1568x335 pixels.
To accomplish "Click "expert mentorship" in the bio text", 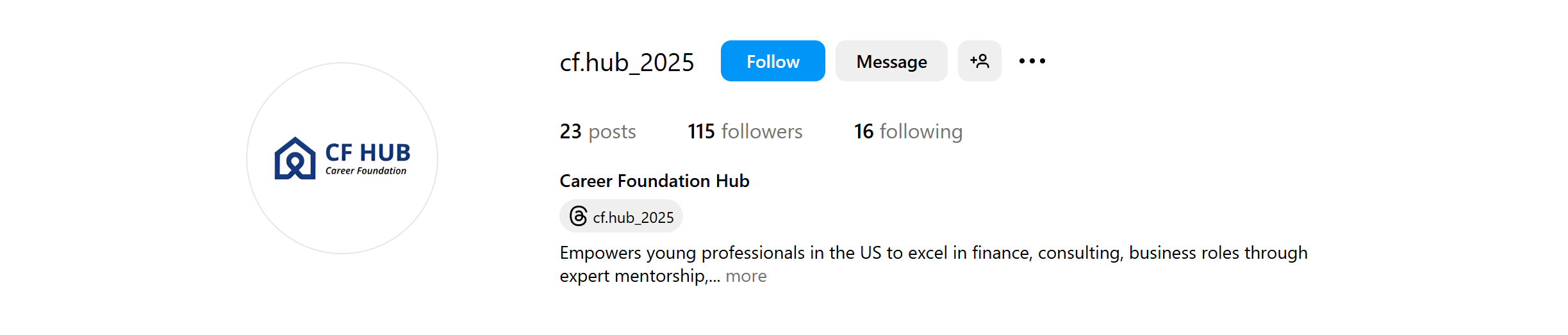I will (632, 276).
